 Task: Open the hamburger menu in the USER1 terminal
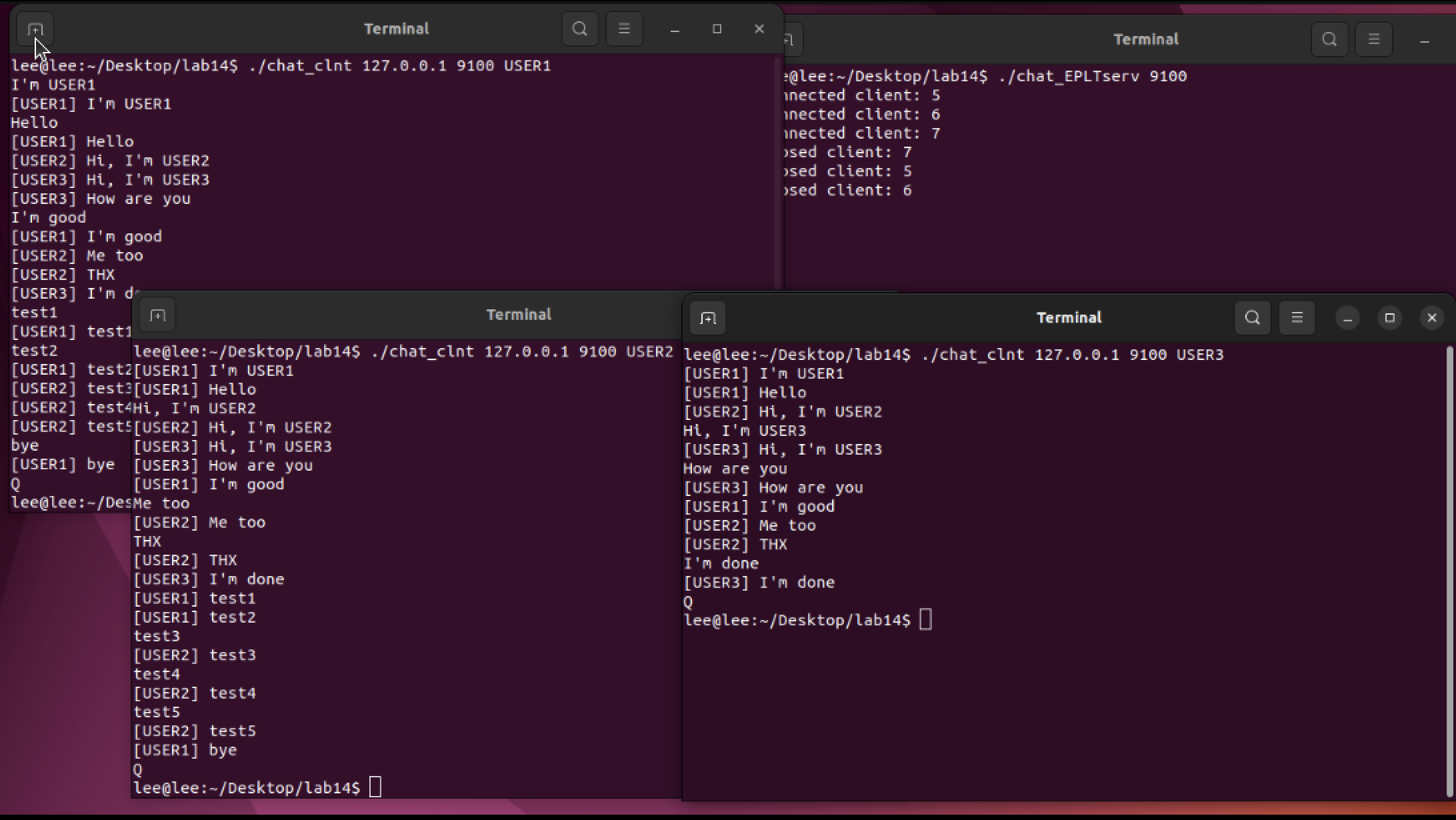[624, 29]
